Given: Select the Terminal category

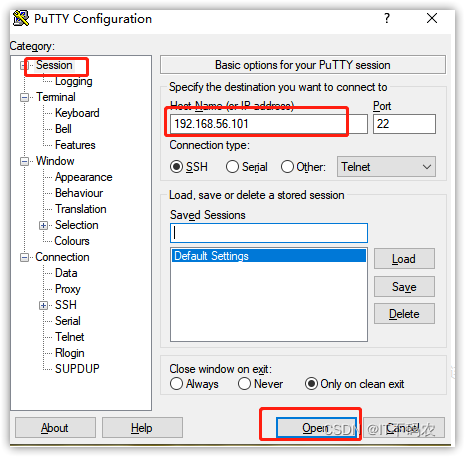Looking at the screenshot, I should 56,97.
